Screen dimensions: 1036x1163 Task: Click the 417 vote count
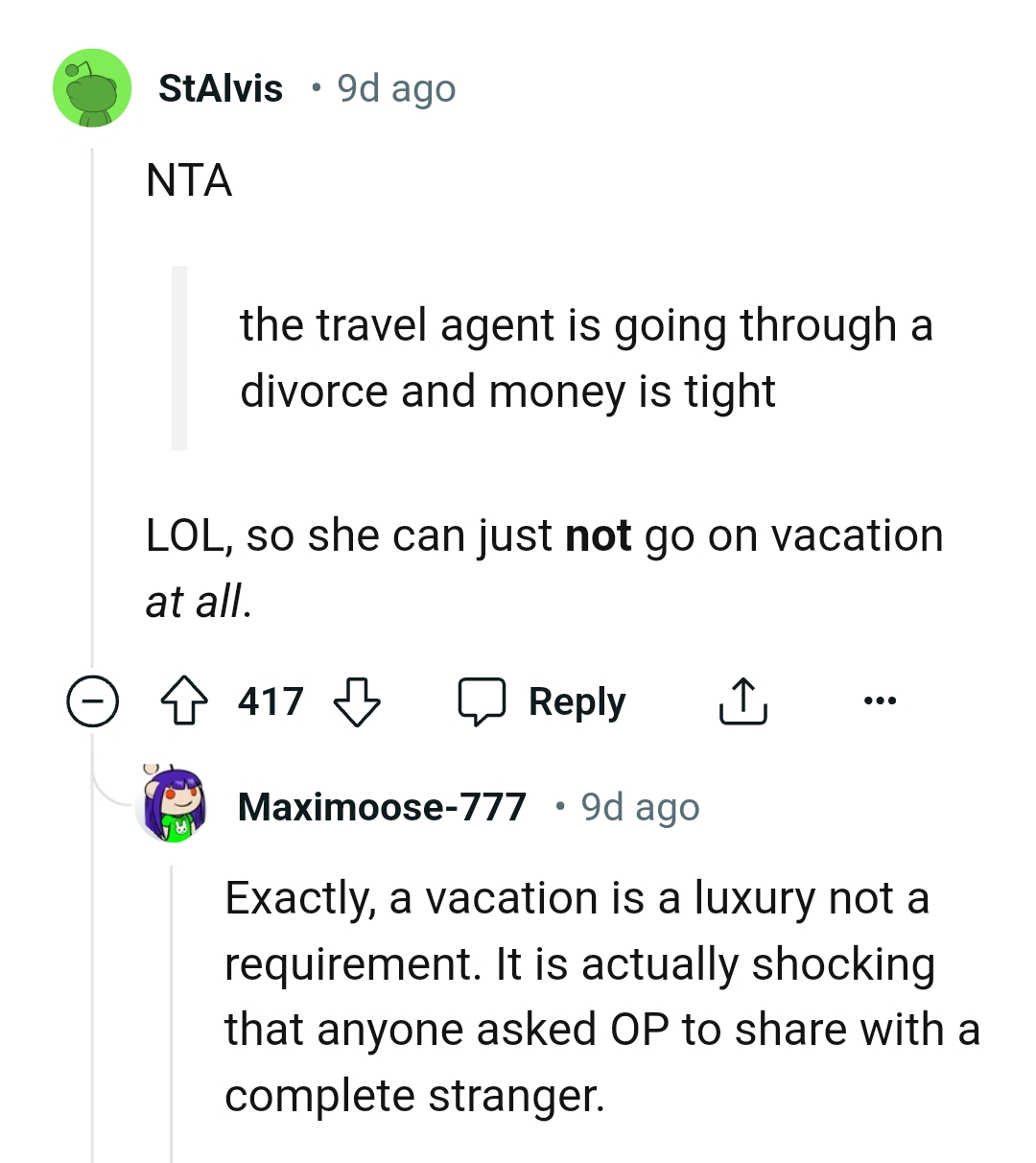point(271,700)
